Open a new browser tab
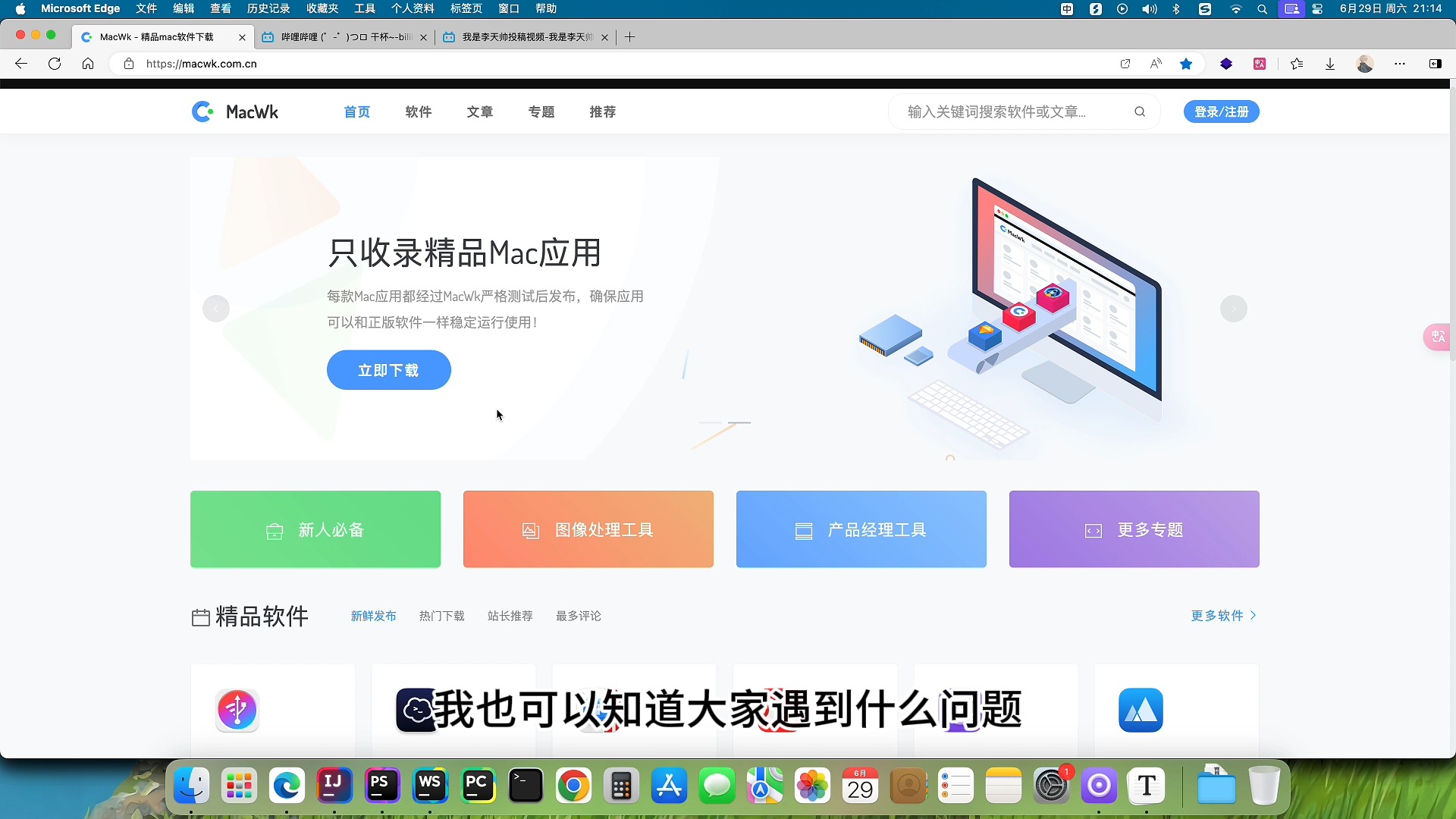Viewport: 1456px width, 819px height. pyautogui.click(x=629, y=36)
